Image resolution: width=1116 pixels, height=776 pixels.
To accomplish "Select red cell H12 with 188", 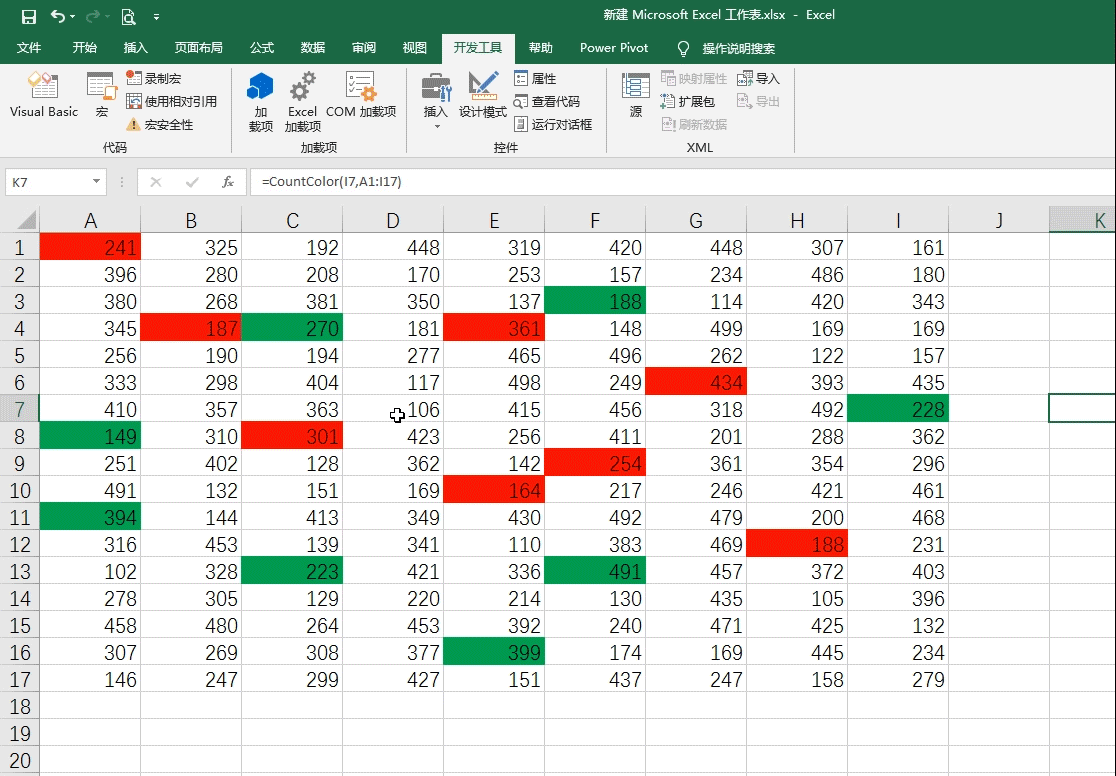I will [x=797, y=544].
